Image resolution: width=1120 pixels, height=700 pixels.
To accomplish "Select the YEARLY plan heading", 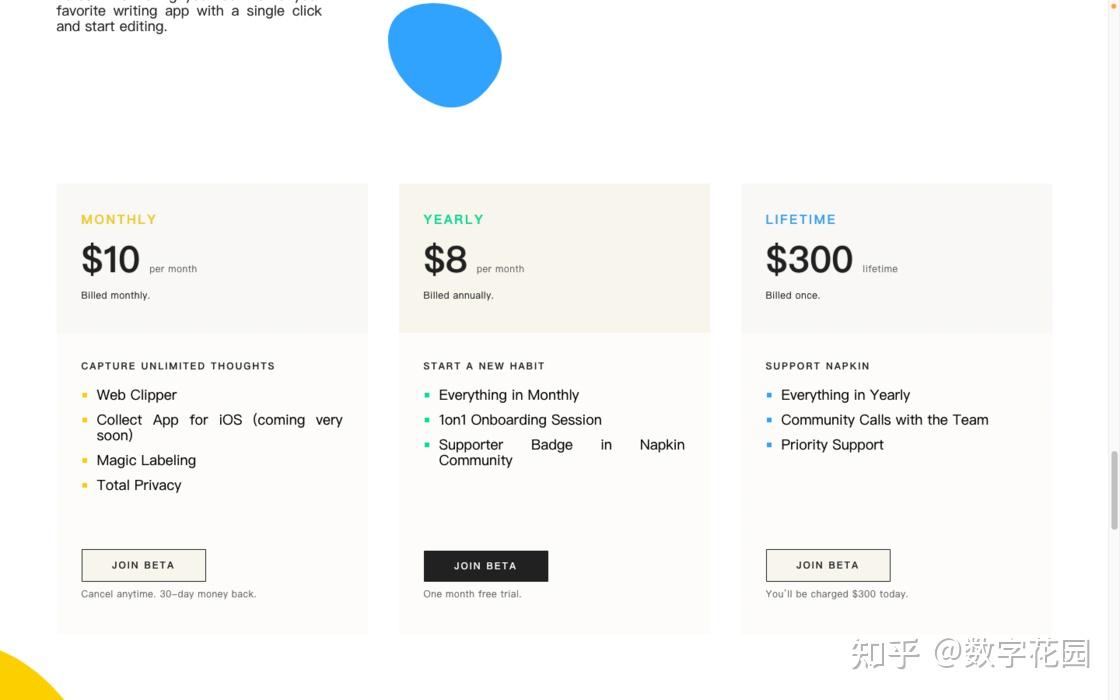I will click(453, 219).
